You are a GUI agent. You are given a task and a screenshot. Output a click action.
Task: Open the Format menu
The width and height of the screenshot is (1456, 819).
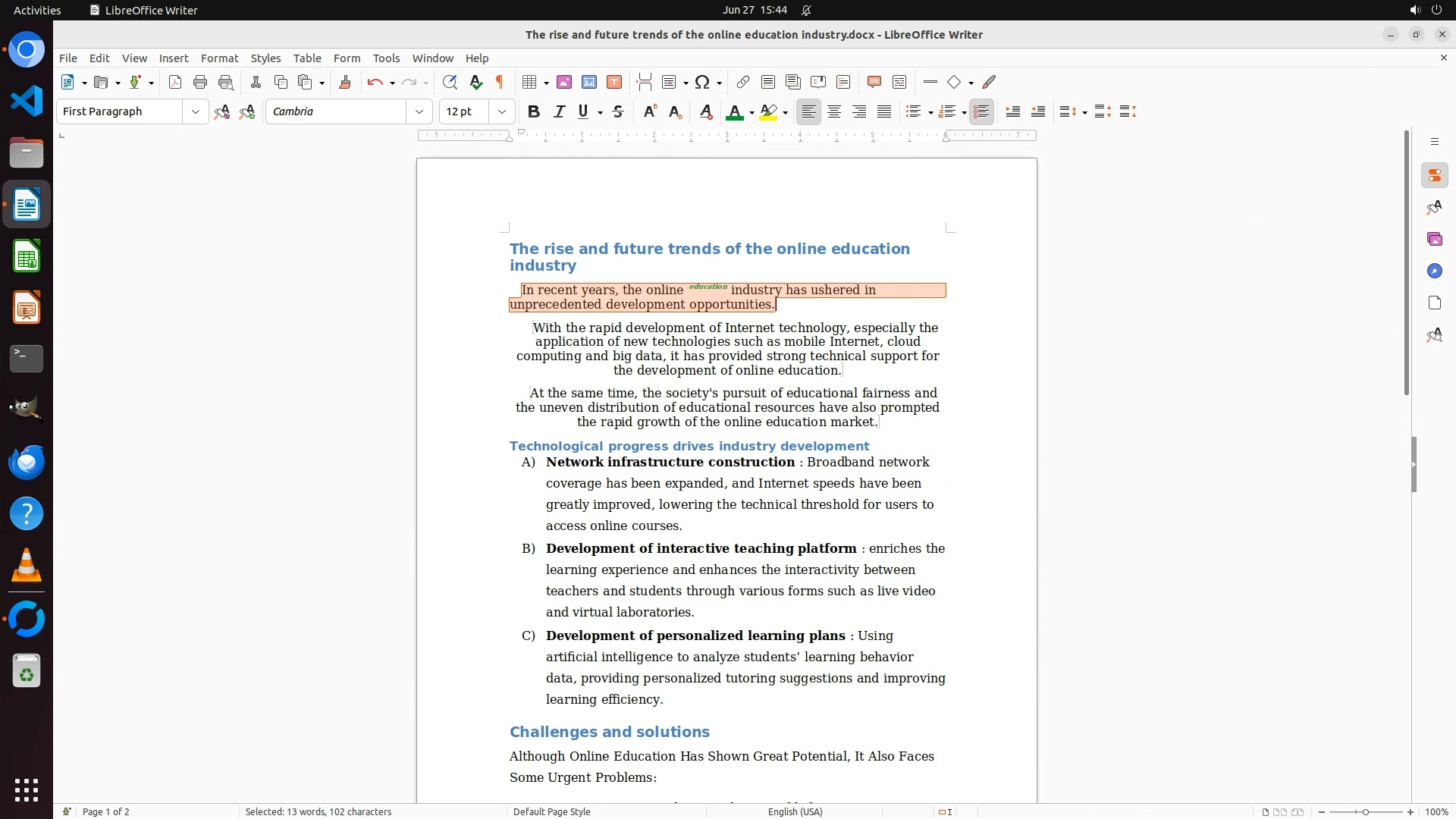pos(219,58)
